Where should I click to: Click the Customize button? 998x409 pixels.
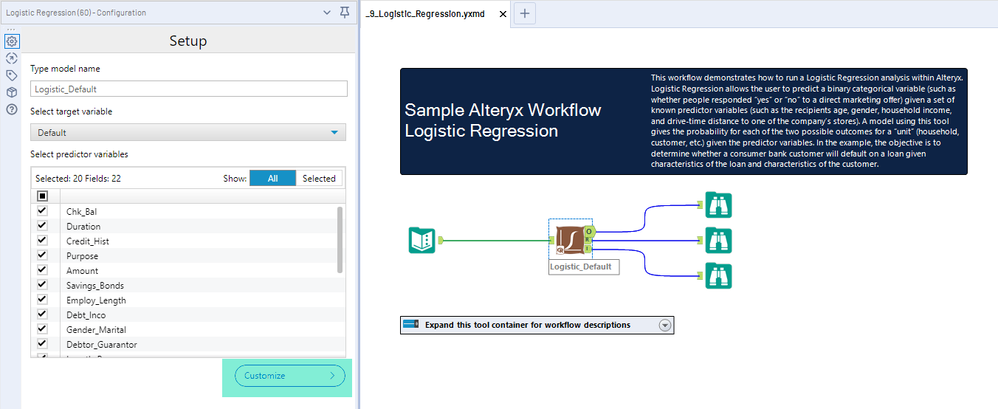290,376
